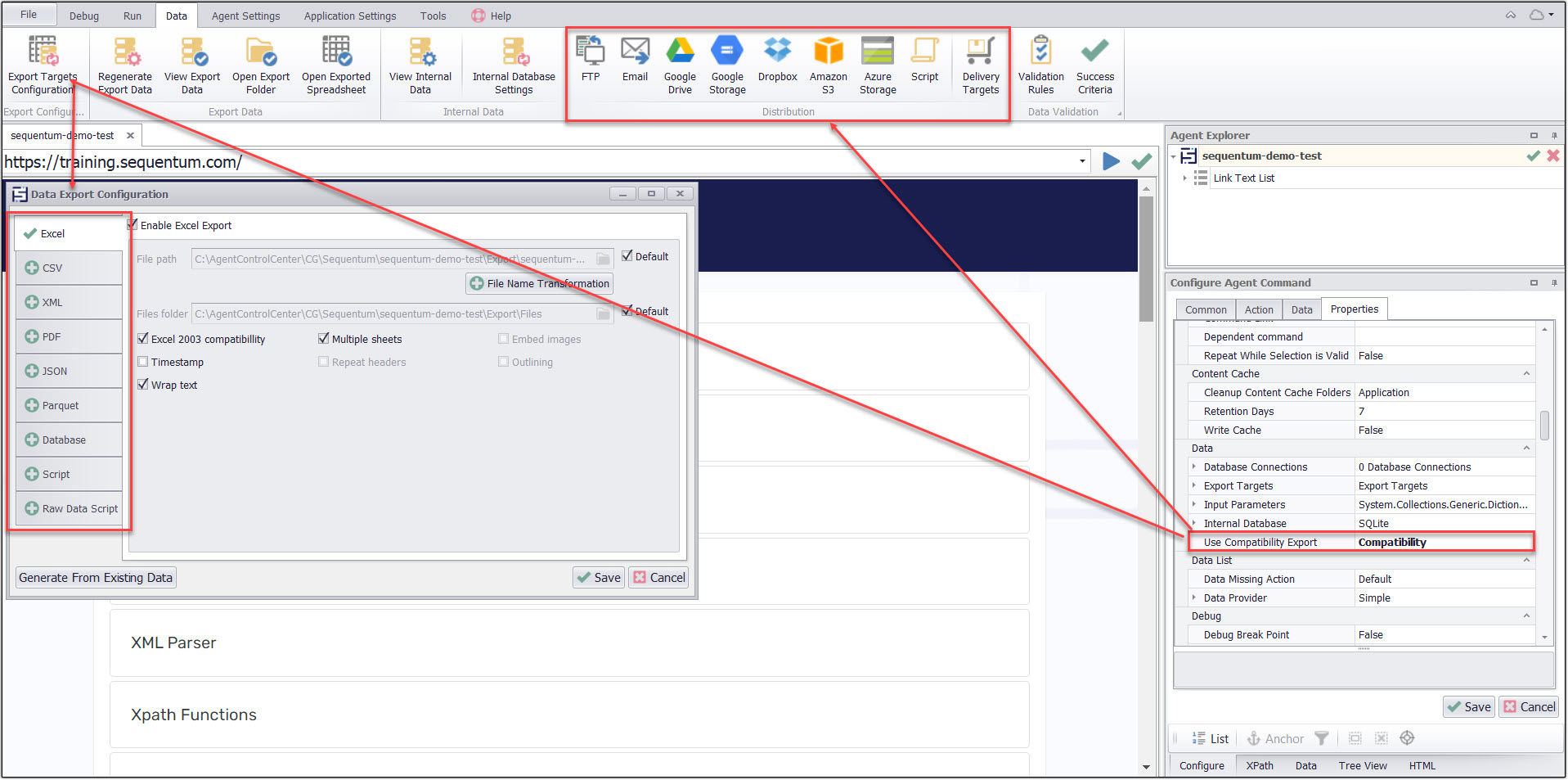
Task: Save the Data Export Configuration
Action: (598, 577)
